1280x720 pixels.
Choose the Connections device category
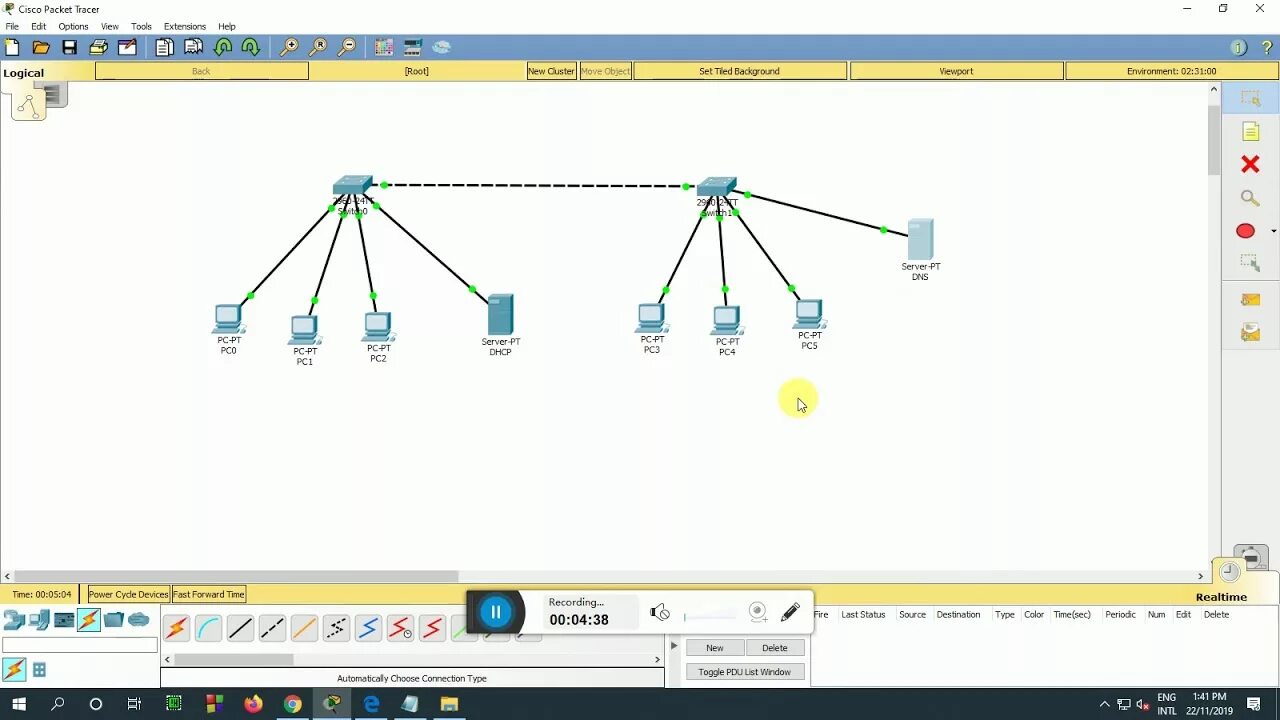[89, 620]
